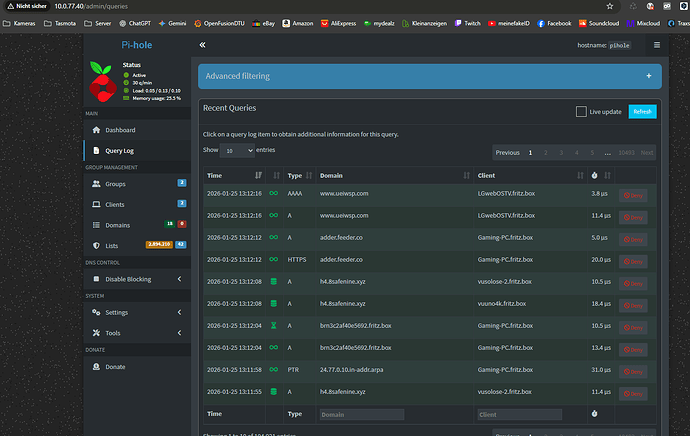
Task: Open the Server bookmark folder
Action: coord(98,23)
